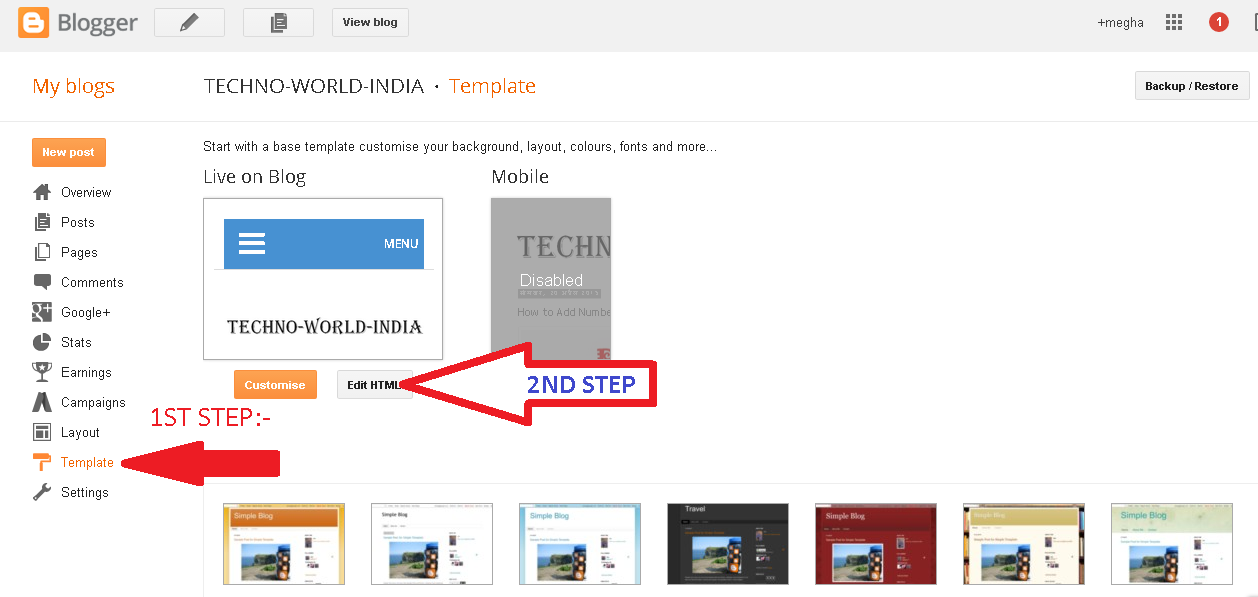This screenshot has width=1258, height=597.
Task: Select the dark Travel template thumbnail
Action: pos(728,544)
